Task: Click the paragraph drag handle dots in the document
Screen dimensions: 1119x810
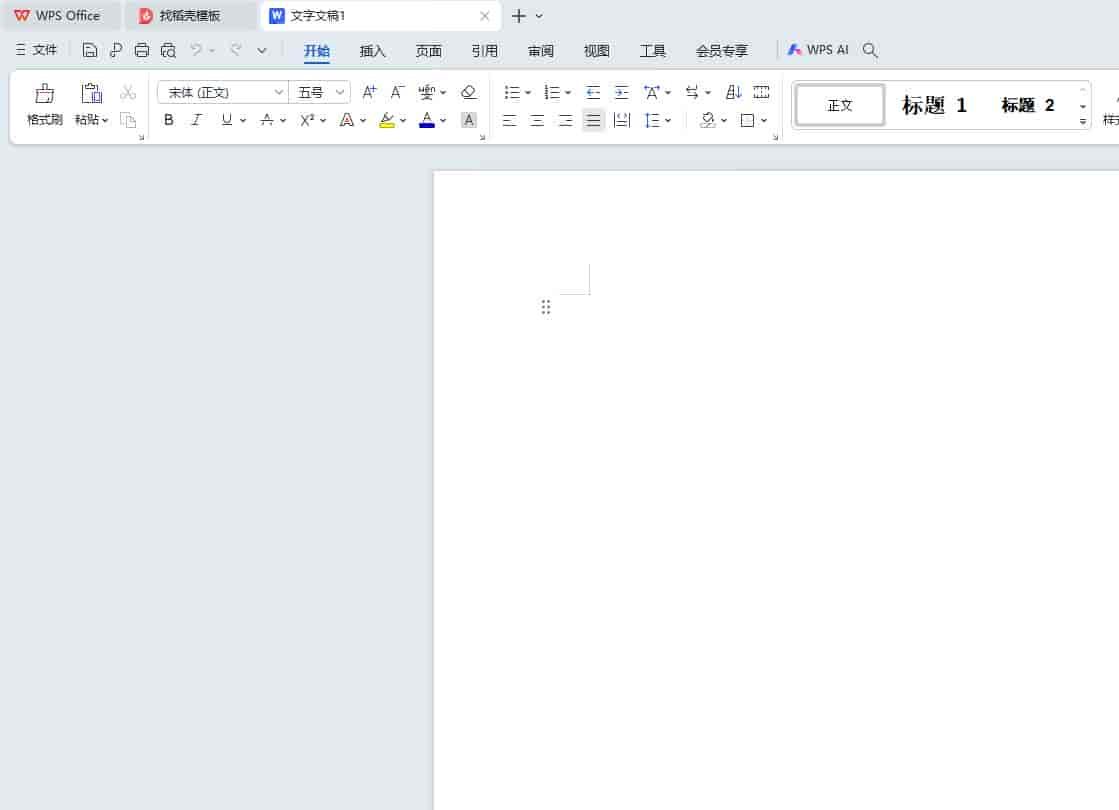Action: pos(546,308)
